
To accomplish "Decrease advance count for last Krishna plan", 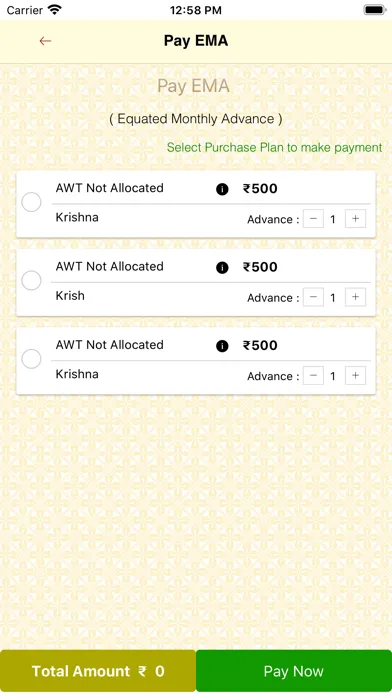I will (x=313, y=376).
